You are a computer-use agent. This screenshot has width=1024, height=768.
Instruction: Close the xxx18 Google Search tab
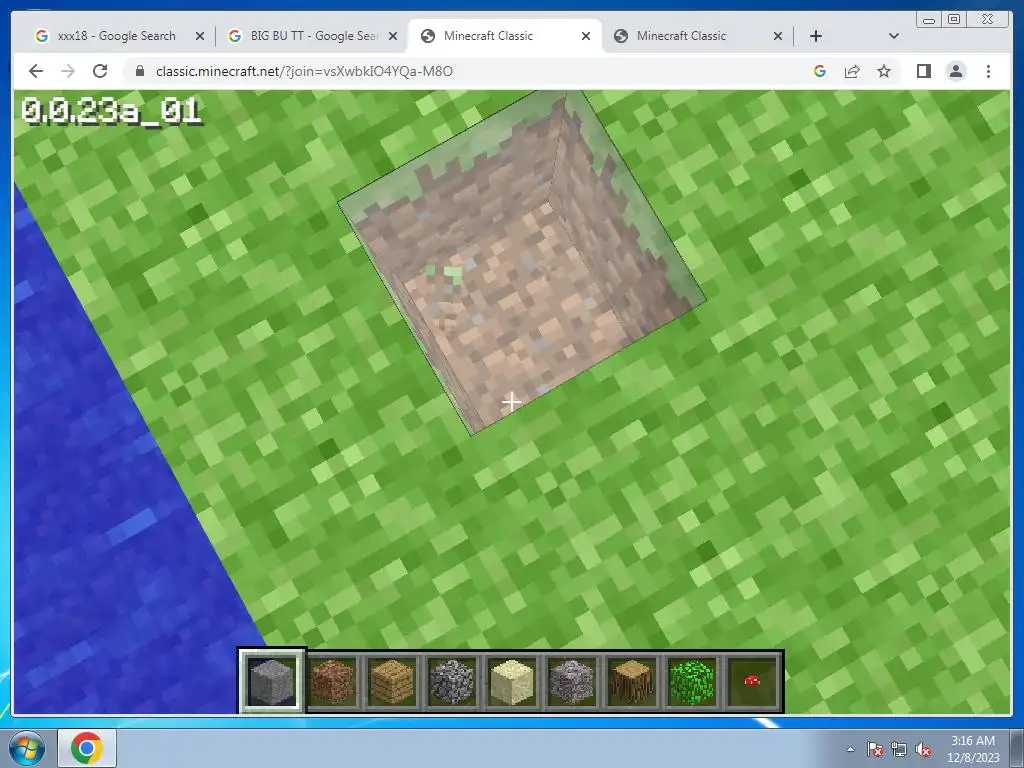click(200, 36)
